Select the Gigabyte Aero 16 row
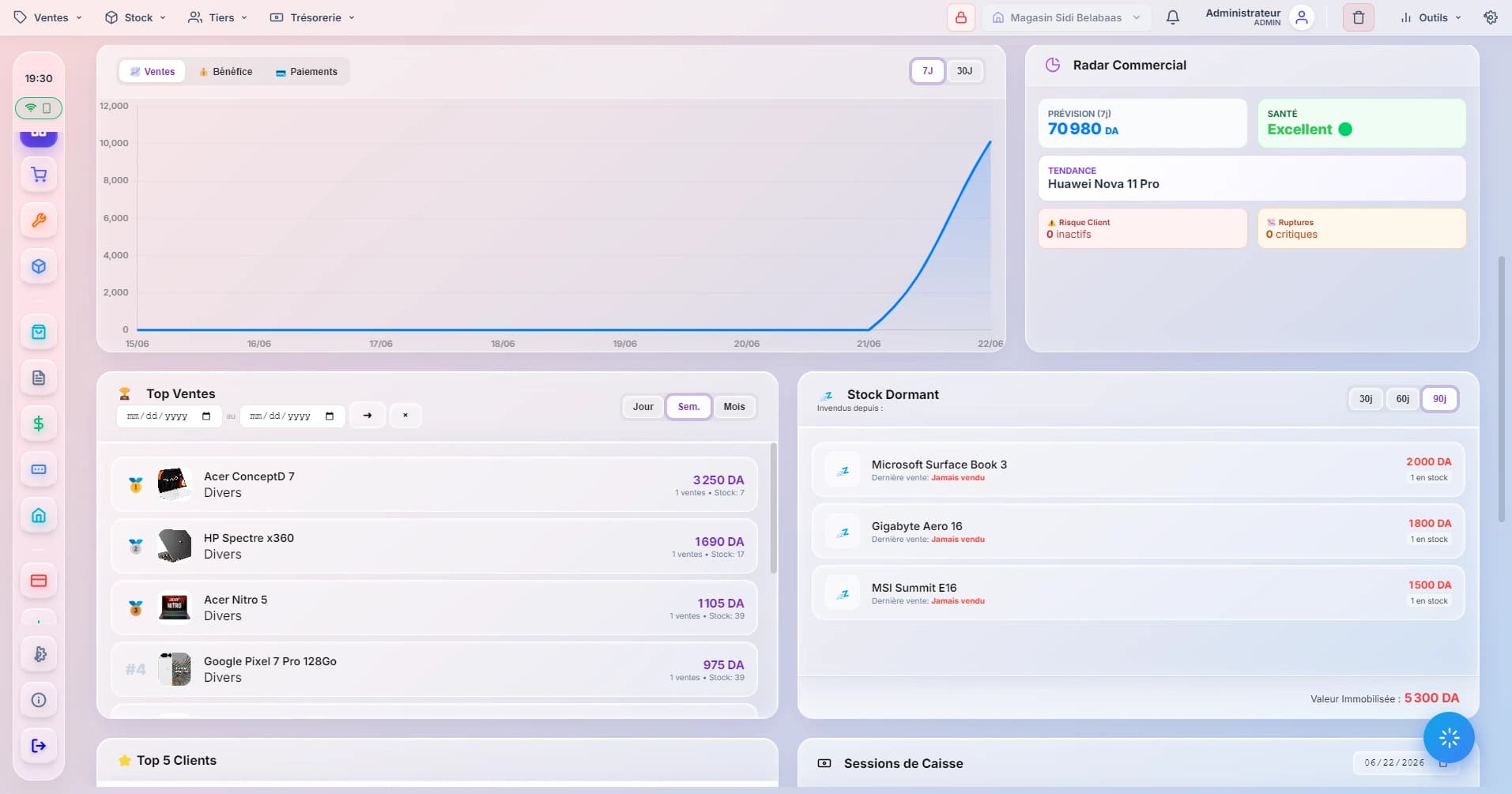The image size is (1512, 794). pos(1138,532)
